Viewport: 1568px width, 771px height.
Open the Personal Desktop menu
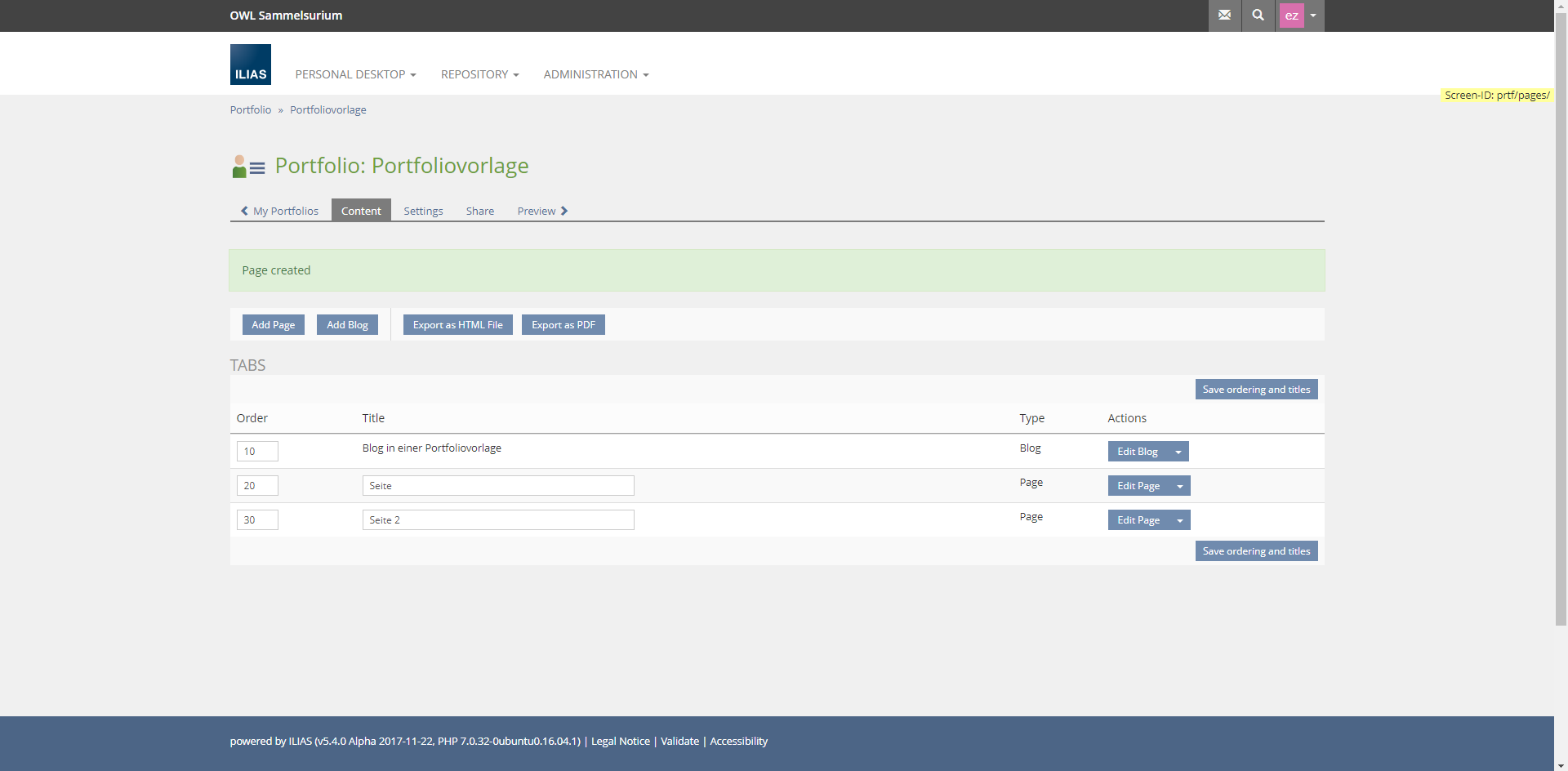[355, 74]
